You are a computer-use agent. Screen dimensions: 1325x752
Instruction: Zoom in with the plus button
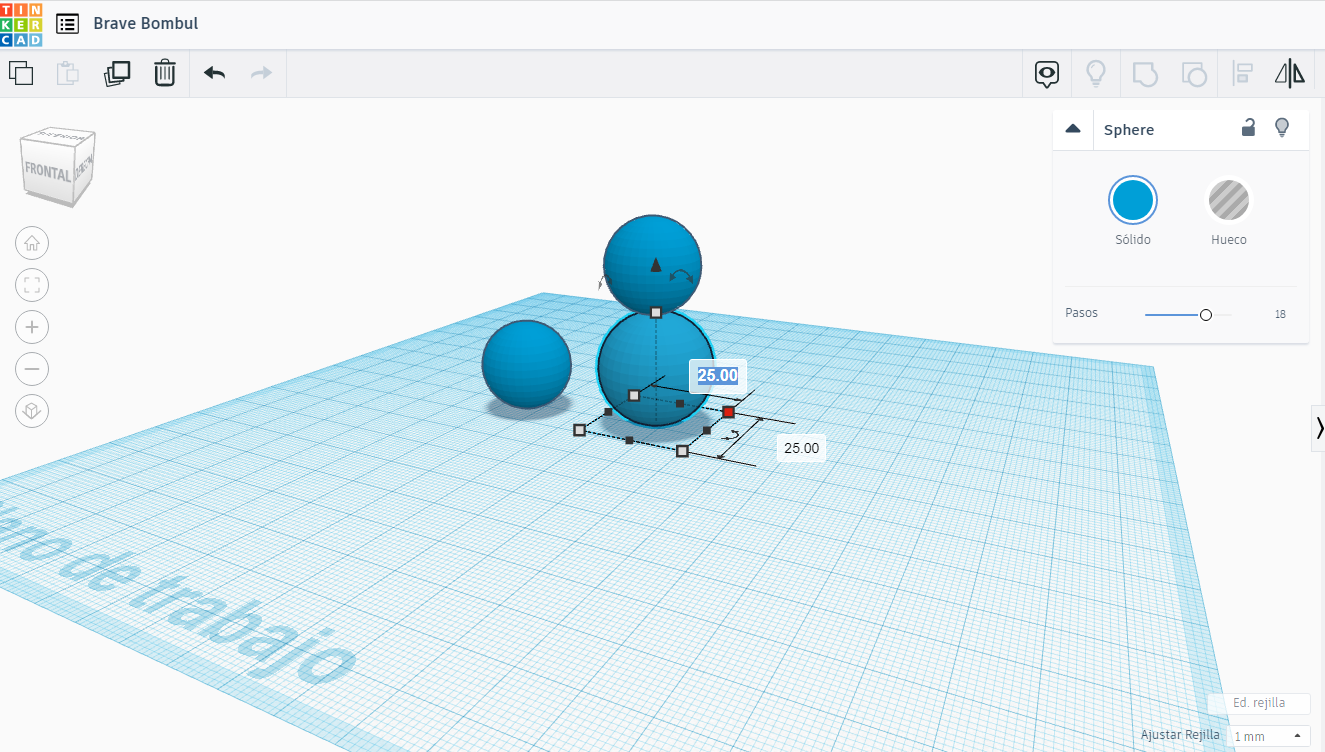point(32,327)
